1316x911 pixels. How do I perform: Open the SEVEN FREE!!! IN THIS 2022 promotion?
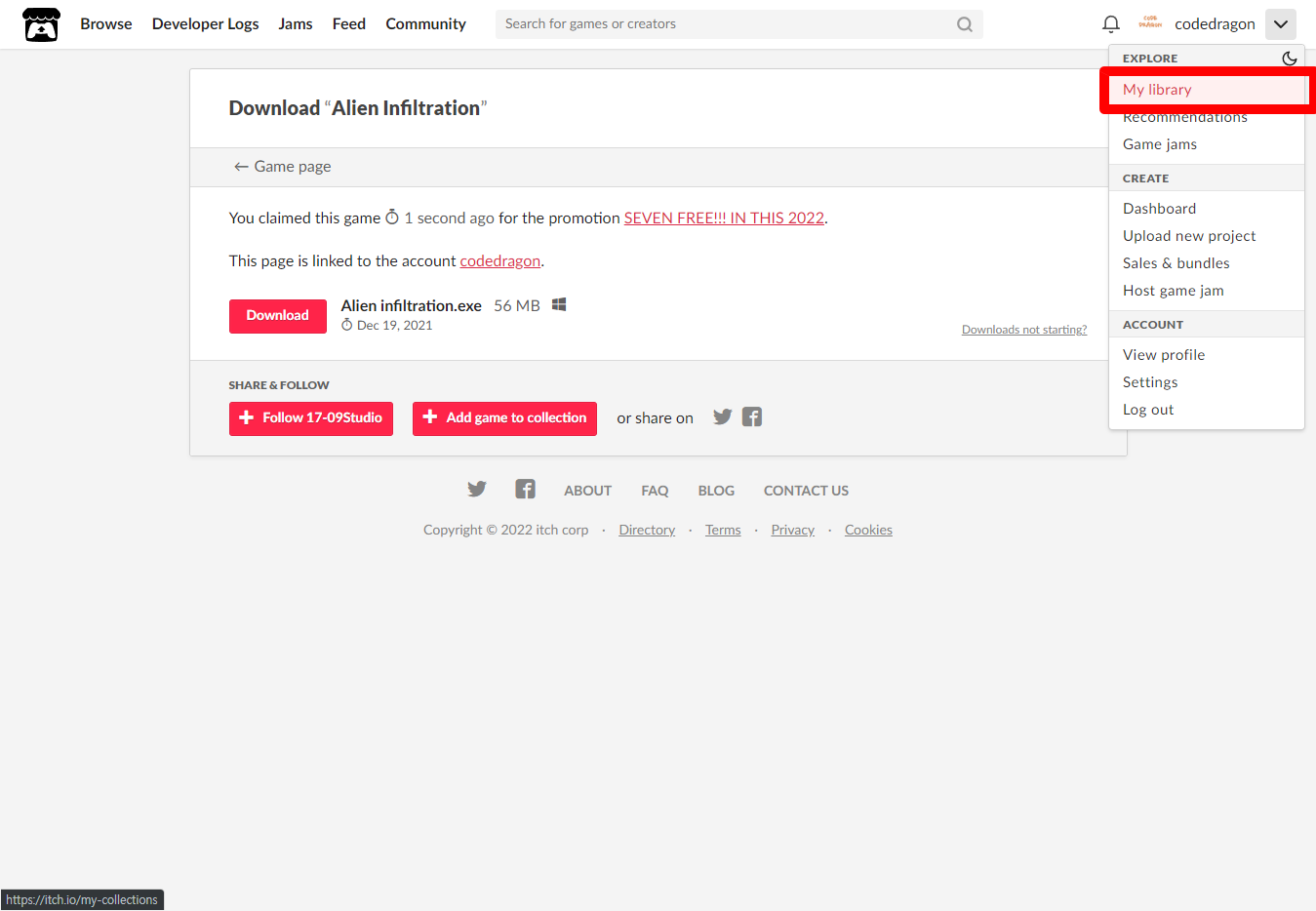[724, 218]
